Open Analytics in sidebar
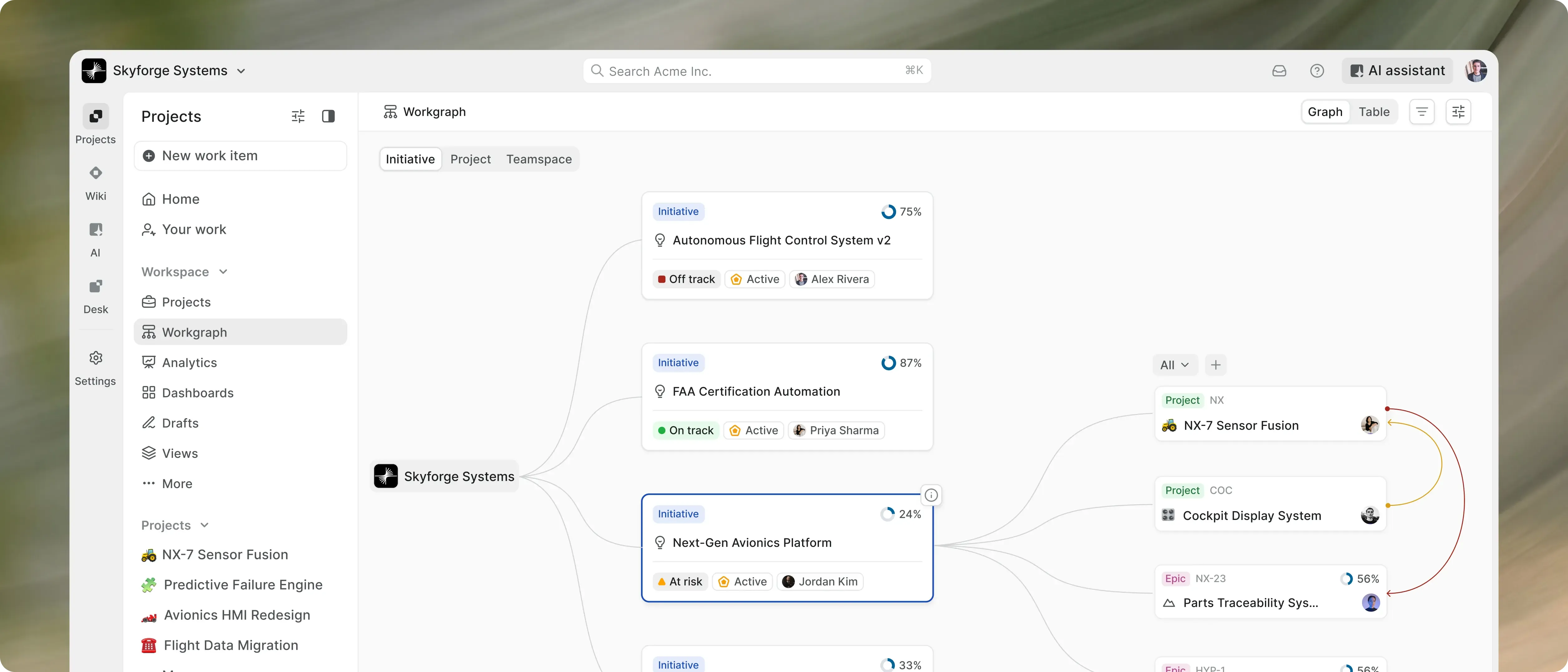Screen dimensions: 1568x672 click(240, 363)
